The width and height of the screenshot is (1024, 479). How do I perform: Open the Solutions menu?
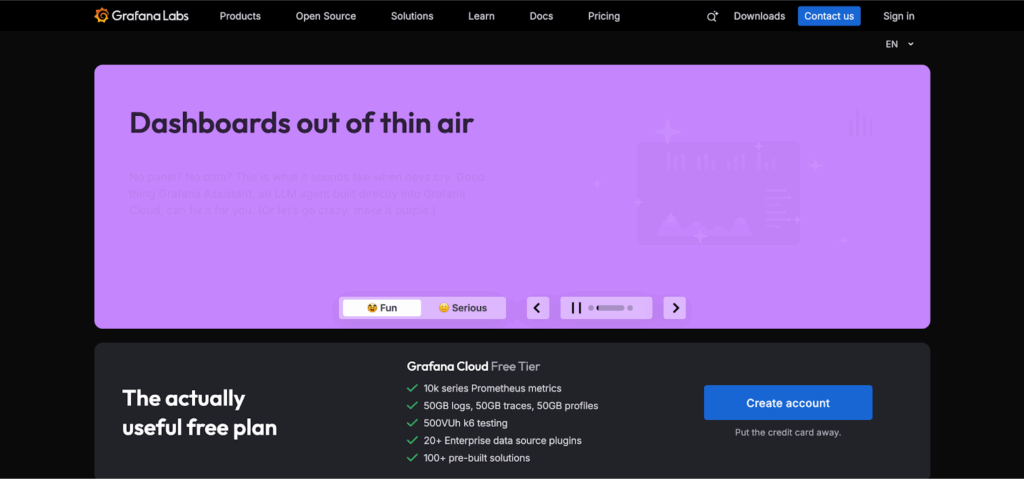(x=412, y=16)
